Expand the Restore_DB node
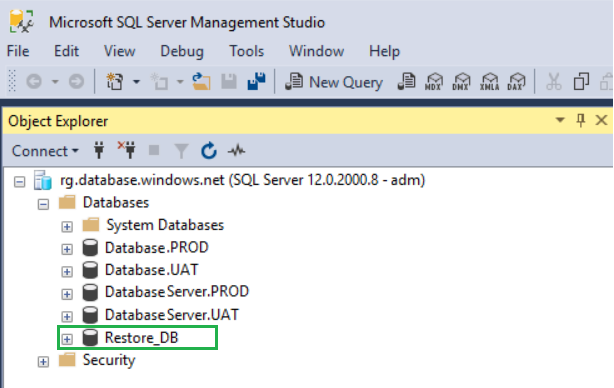The image size is (614, 388). click(67, 339)
